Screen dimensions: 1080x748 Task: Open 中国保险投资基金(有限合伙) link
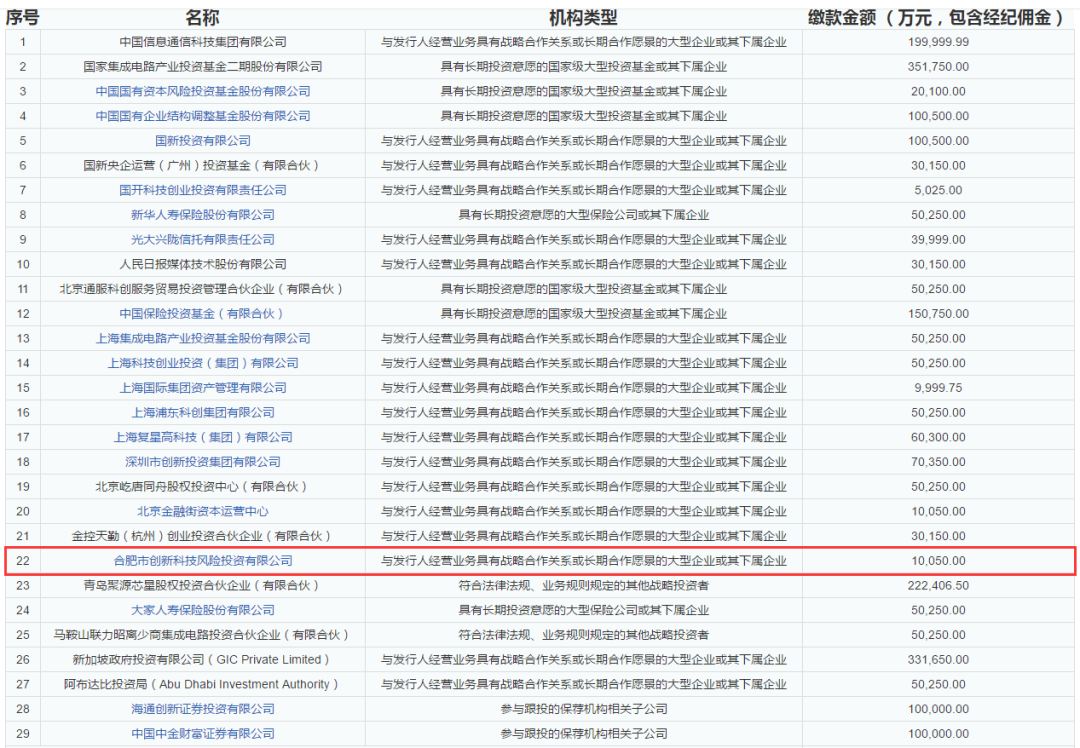tap(203, 314)
